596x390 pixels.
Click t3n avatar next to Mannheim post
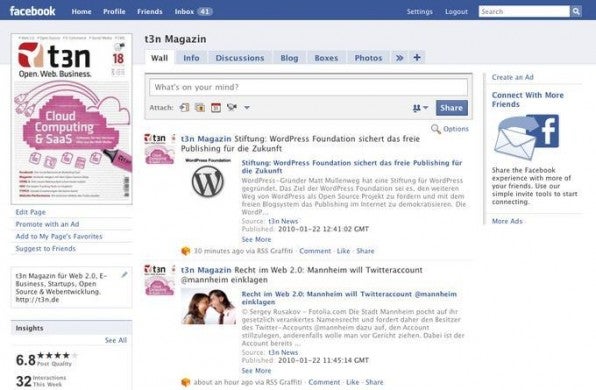[x=160, y=280]
